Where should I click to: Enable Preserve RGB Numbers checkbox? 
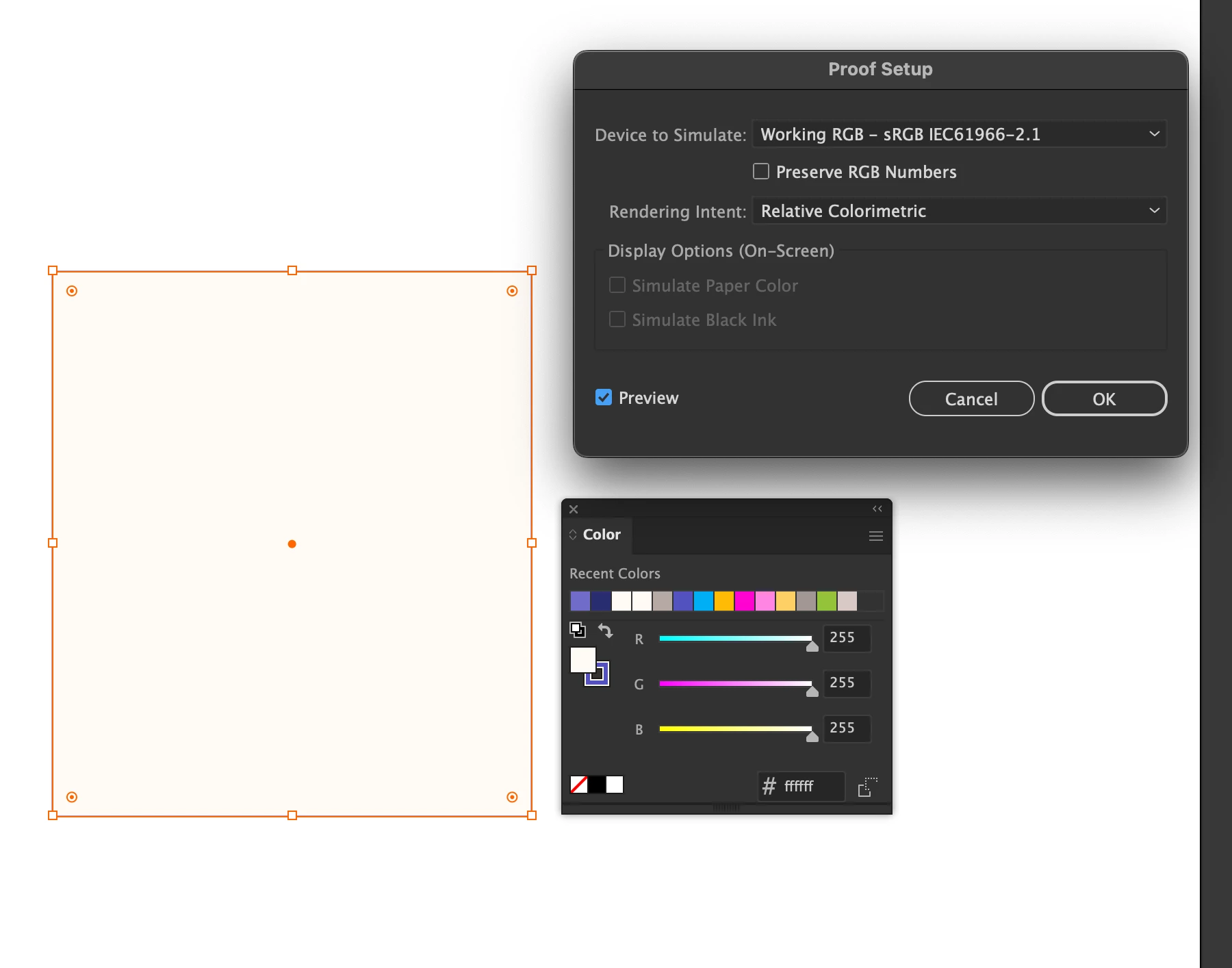[761, 171]
